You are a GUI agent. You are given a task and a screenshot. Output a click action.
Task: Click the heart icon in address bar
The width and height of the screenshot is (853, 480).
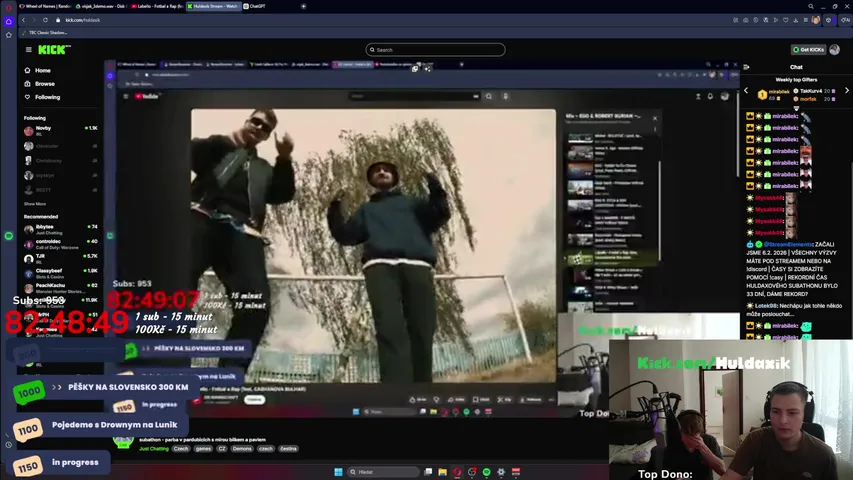coord(786,20)
